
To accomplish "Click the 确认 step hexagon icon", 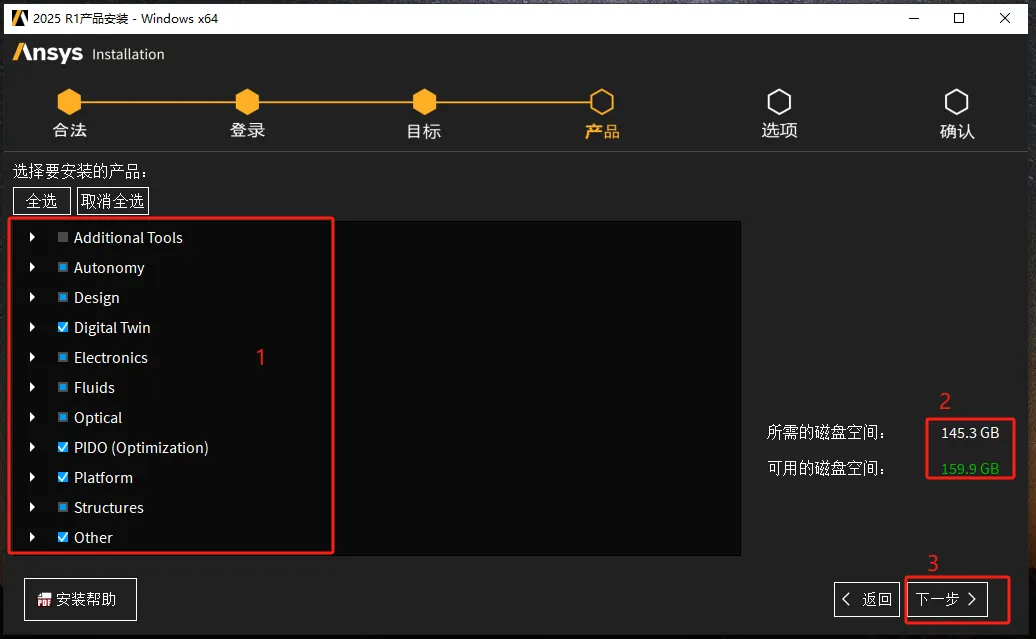I will pyautogui.click(x=957, y=102).
